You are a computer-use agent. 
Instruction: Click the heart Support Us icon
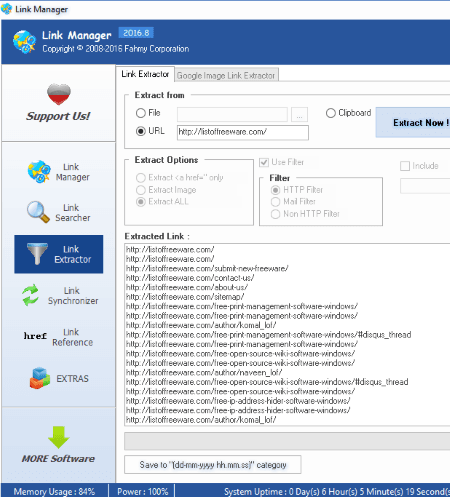tap(59, 94)
